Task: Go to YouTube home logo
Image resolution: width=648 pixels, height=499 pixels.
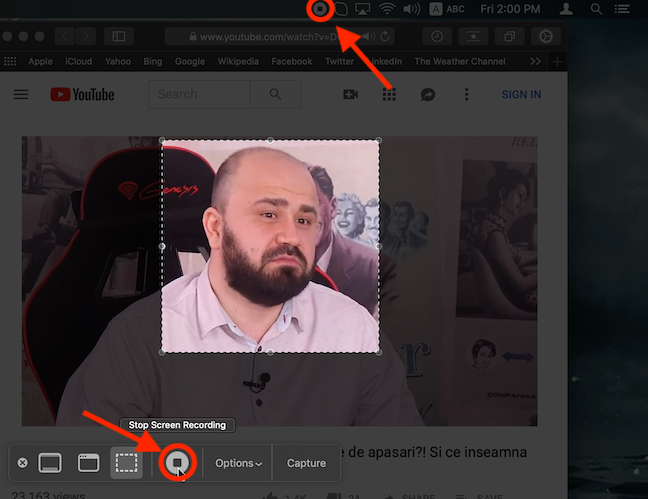Action: 82,94
